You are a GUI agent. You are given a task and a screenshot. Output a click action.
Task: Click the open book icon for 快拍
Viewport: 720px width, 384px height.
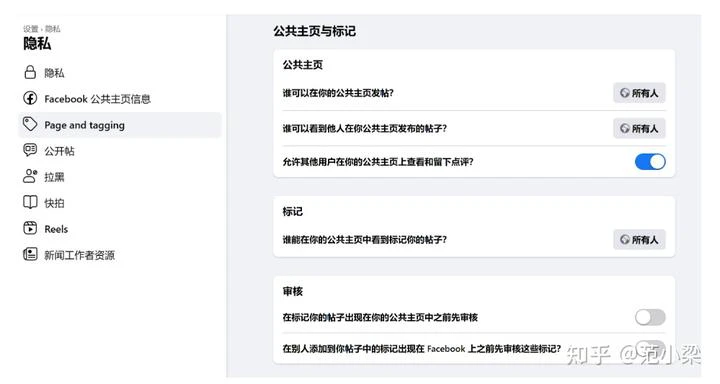point(30,203)
